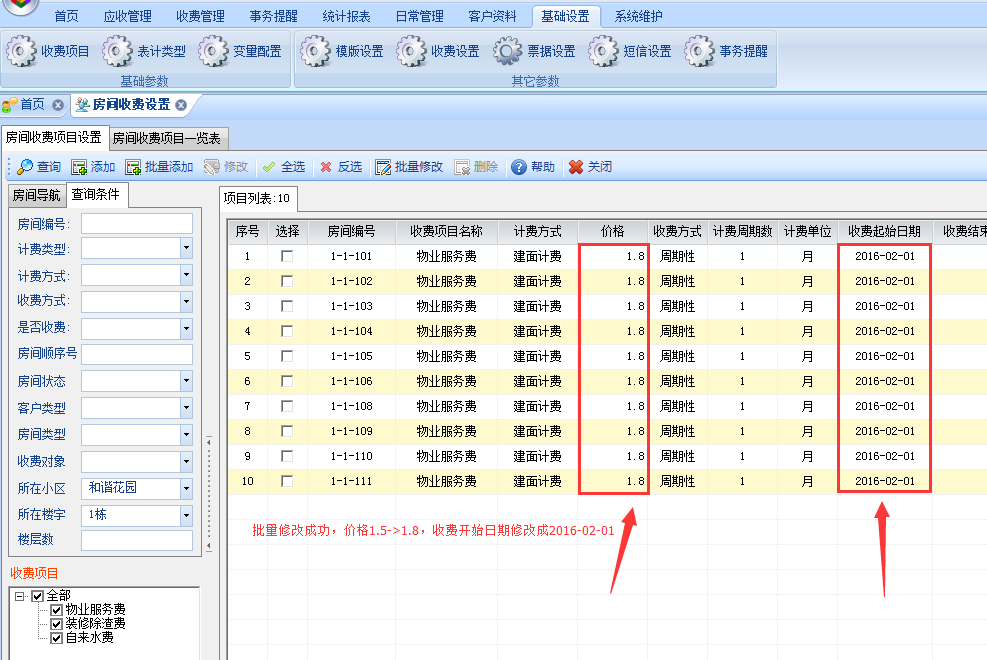The width and height of the screenshot is (987, 660).
Task: Open the 收费设置 gear icon
Action: 411,51
